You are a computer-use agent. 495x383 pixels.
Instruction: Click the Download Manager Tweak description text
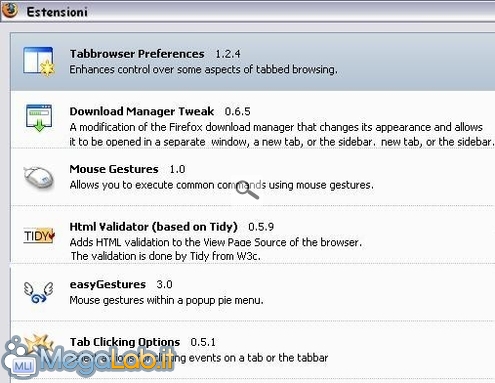click(x=282, y=134)
